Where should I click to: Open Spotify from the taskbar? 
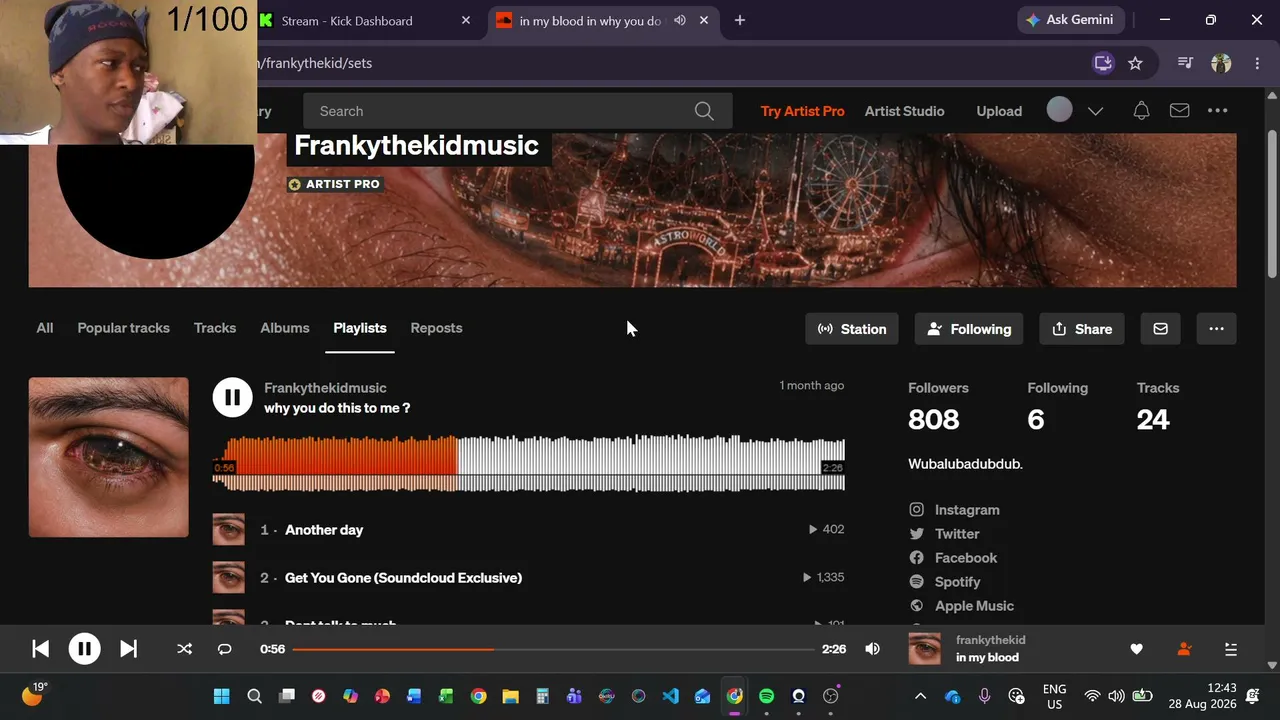[766, 696]
